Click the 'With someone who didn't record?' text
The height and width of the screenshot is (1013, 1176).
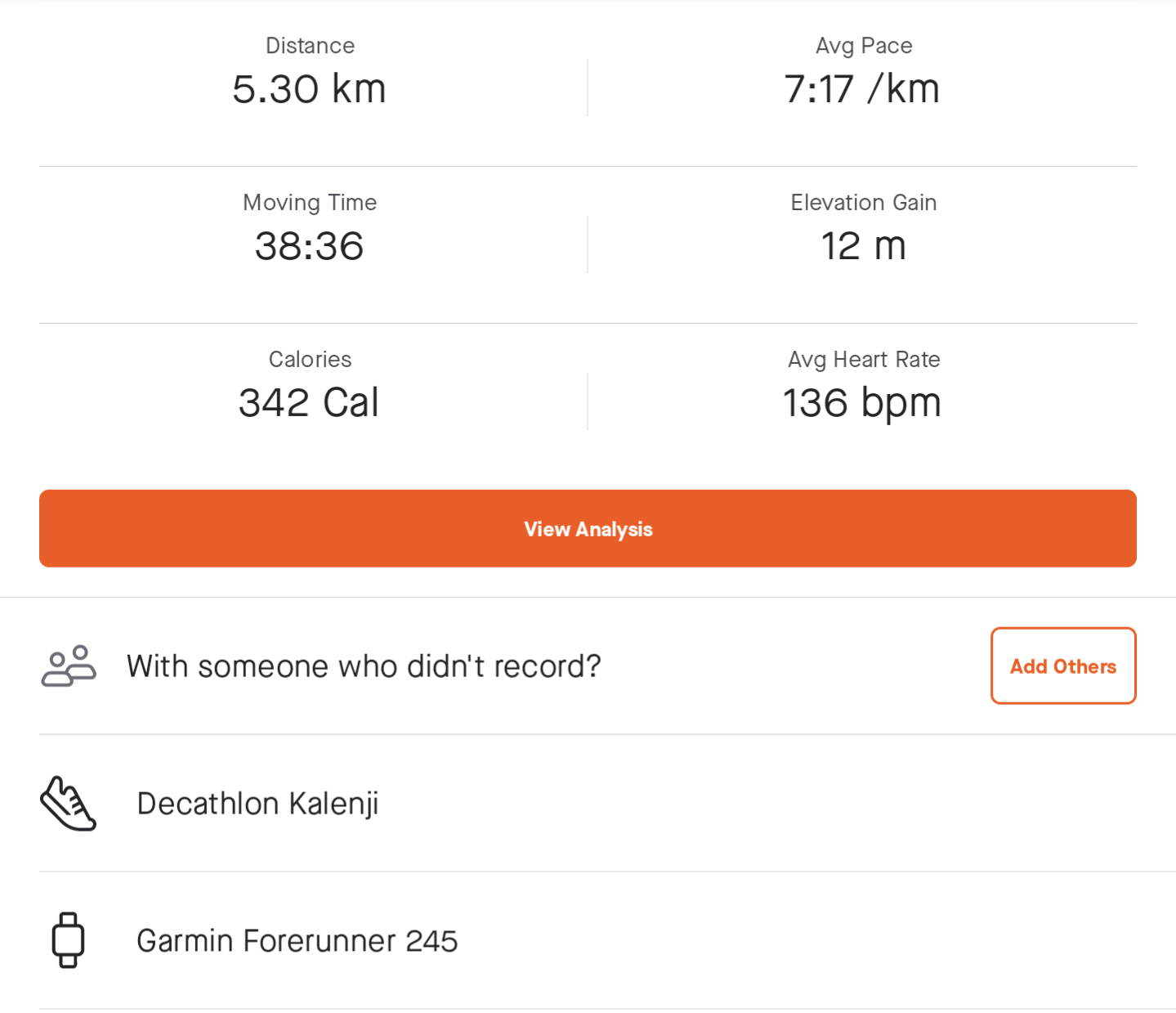[364, 666]
